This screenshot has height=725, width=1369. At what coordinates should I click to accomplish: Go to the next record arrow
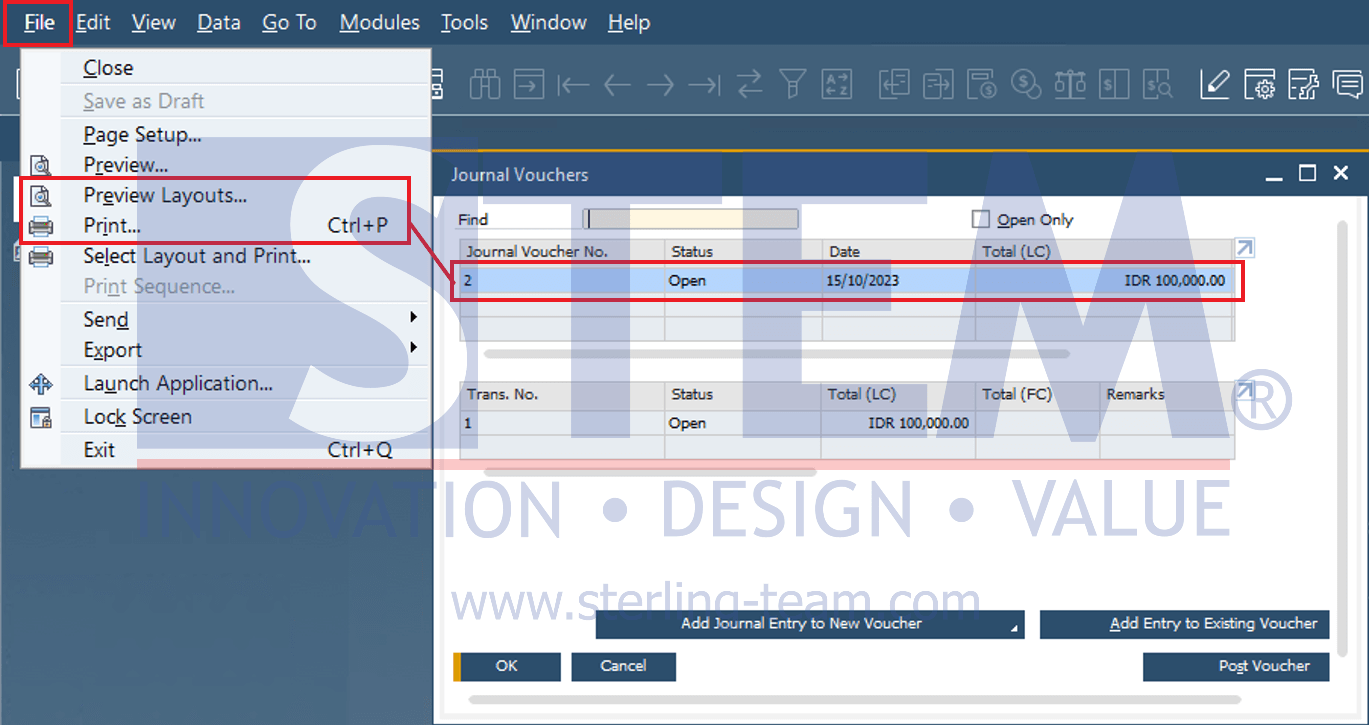[x=660, y=85]
